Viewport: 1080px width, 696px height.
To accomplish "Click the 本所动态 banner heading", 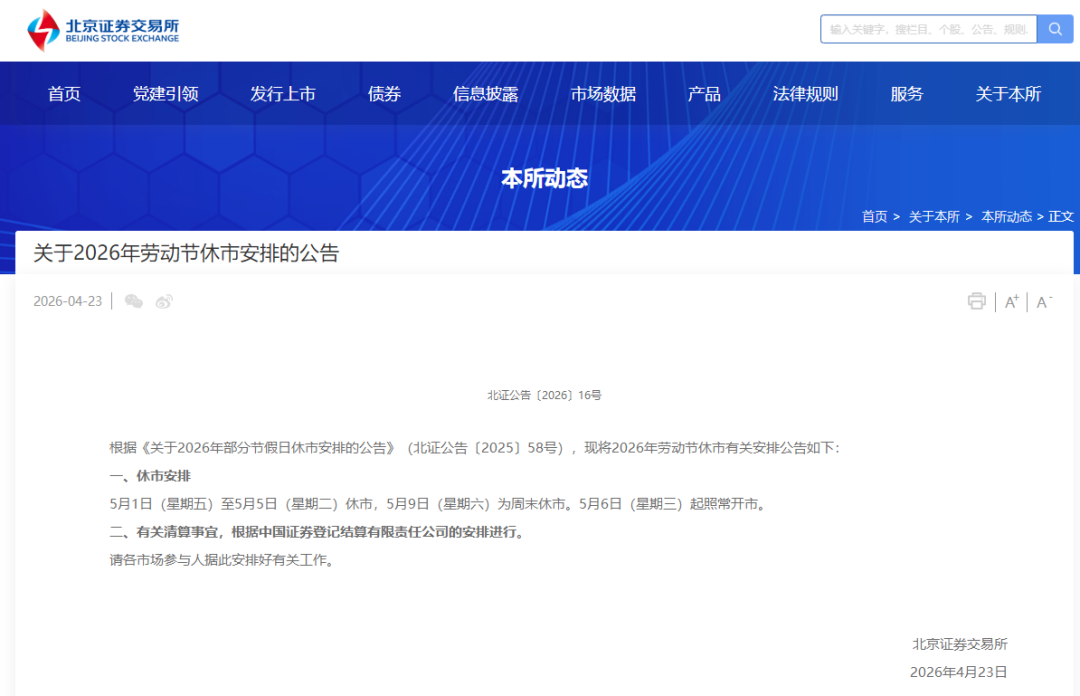I will [544, 178].
